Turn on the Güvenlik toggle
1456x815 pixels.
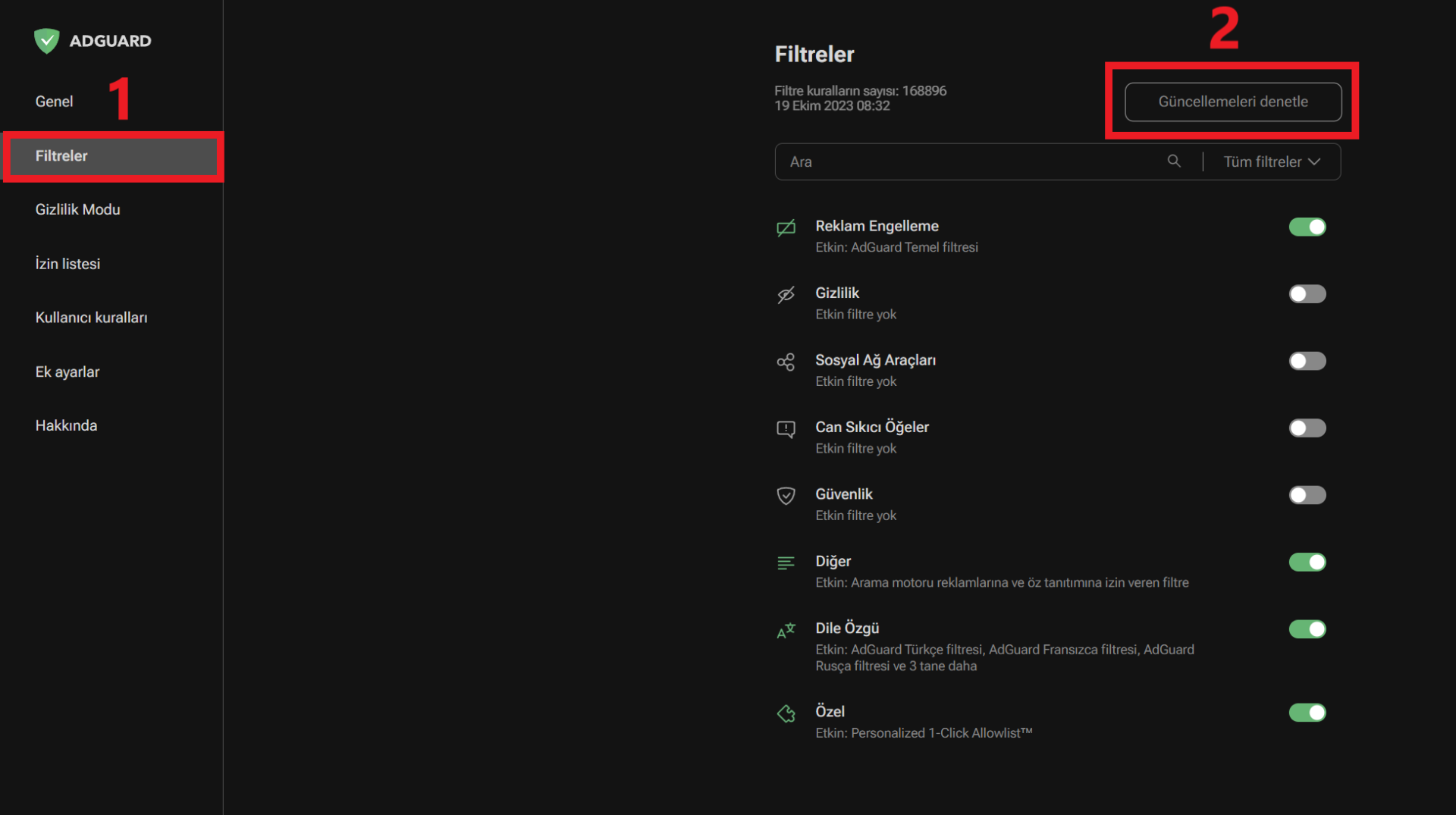point(1307,496)
